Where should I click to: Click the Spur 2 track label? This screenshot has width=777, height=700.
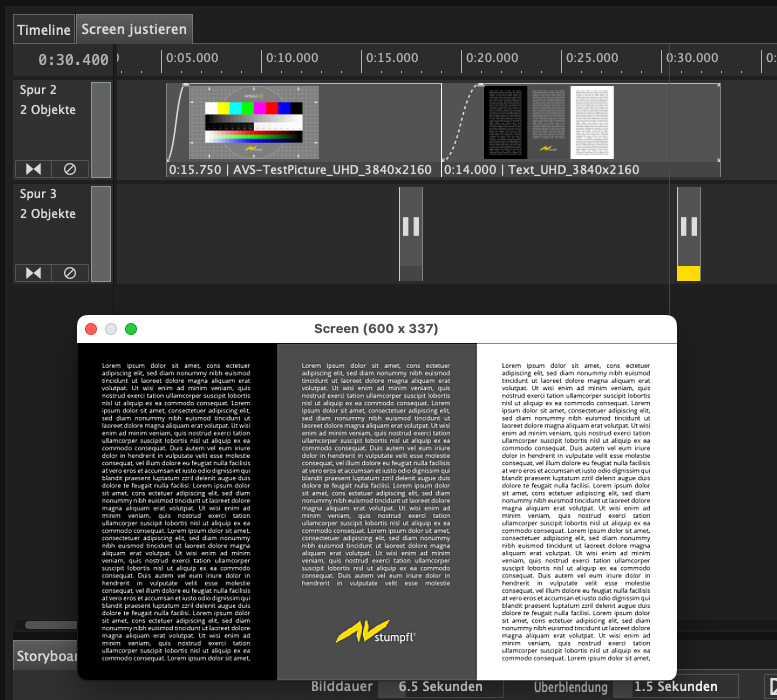pyautogui.click(x=38, y=90)
